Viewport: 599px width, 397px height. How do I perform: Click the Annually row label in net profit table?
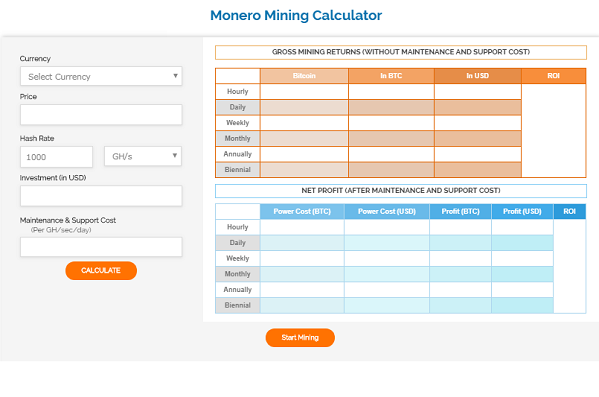tap(238, 290)
